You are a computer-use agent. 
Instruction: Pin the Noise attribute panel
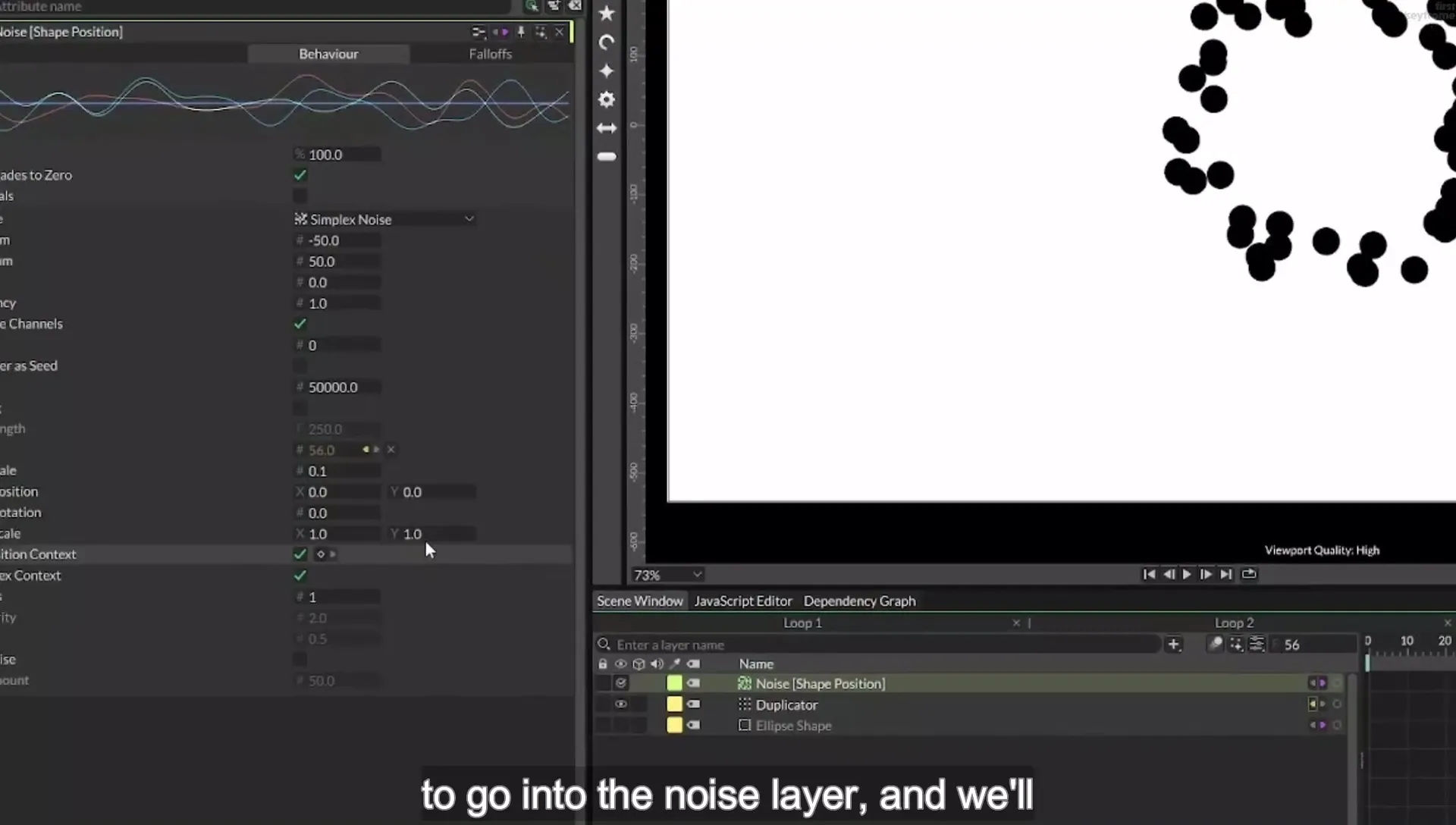(x=521, y=32)
